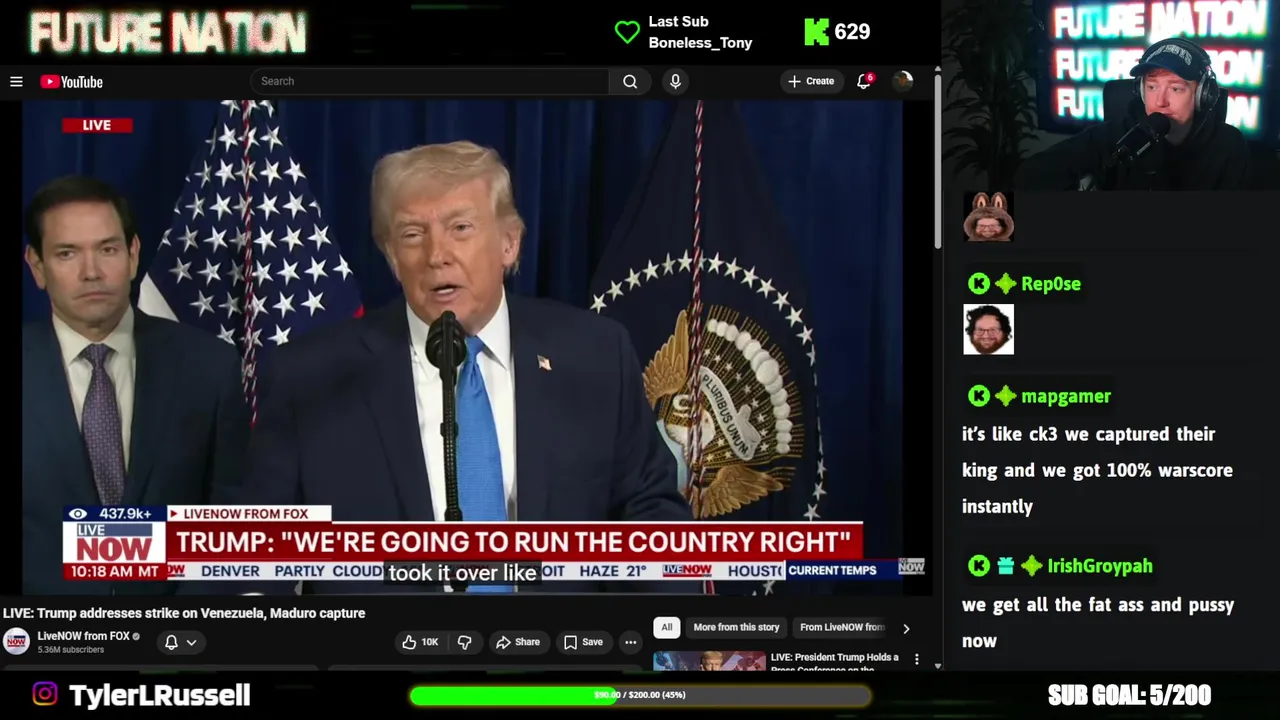Focus the YouTube search box
1280x720 pixels.
click(430, 81)
